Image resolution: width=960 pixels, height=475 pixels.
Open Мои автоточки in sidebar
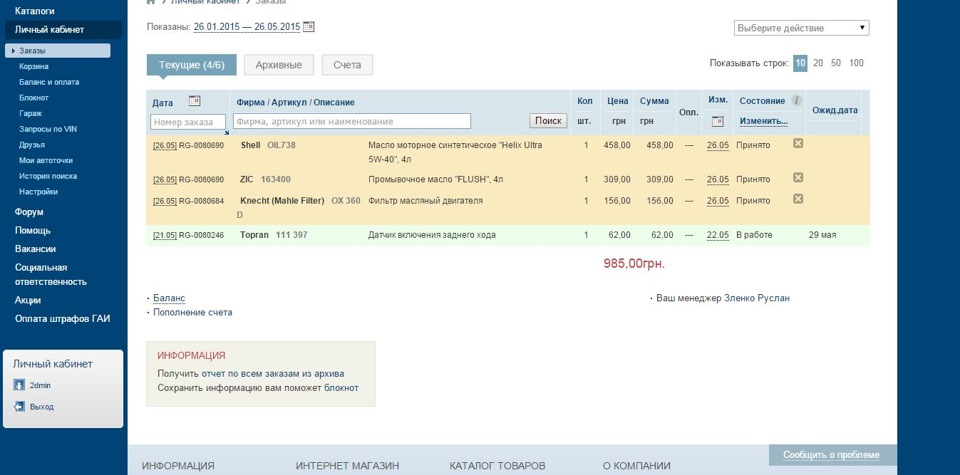(x=46, y=160)
